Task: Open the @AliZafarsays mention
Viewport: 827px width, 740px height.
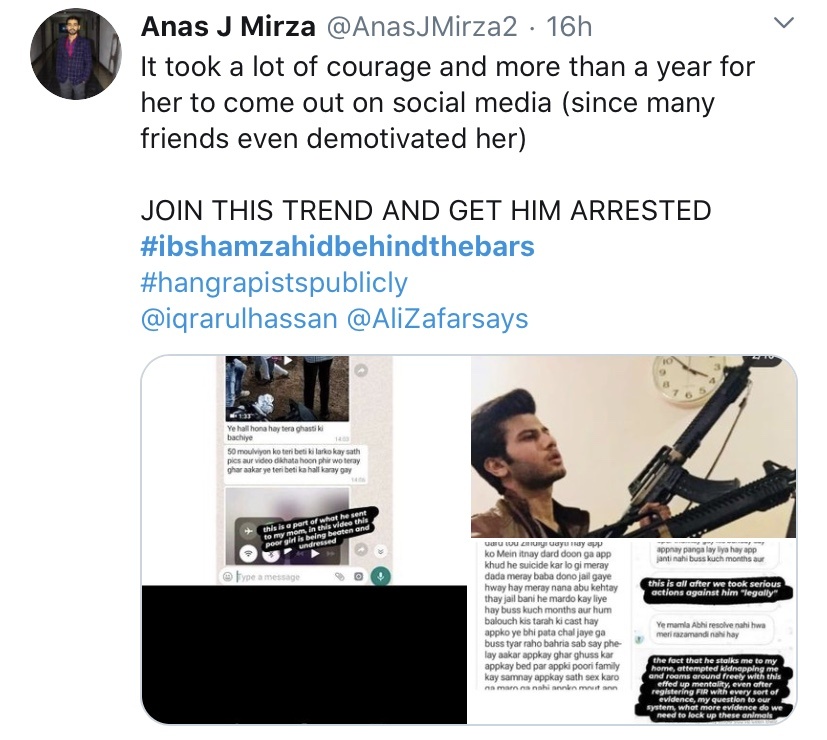Action: click(437, 319)
